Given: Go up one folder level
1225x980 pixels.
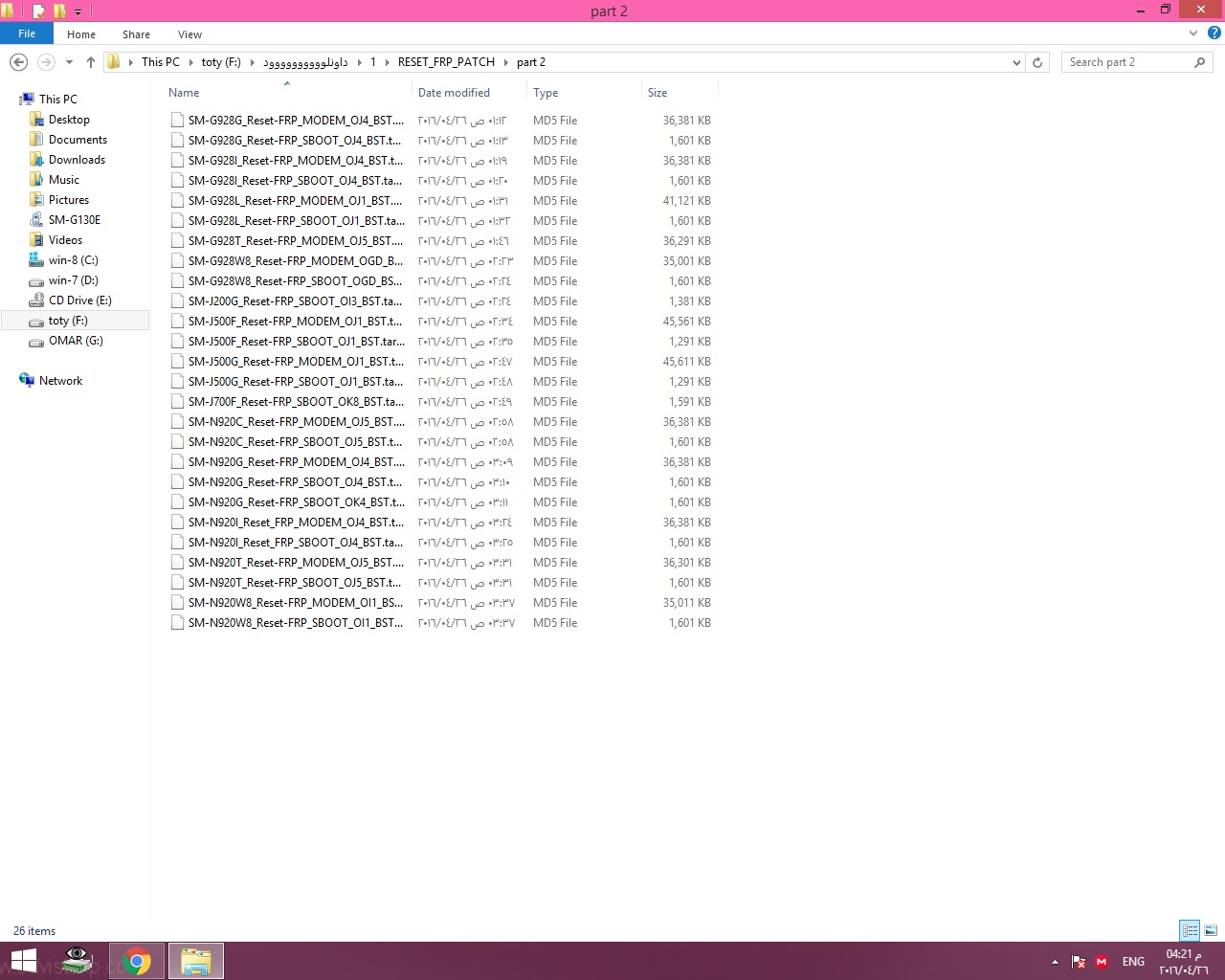Looking at the screenshot, I should point(91,62).
